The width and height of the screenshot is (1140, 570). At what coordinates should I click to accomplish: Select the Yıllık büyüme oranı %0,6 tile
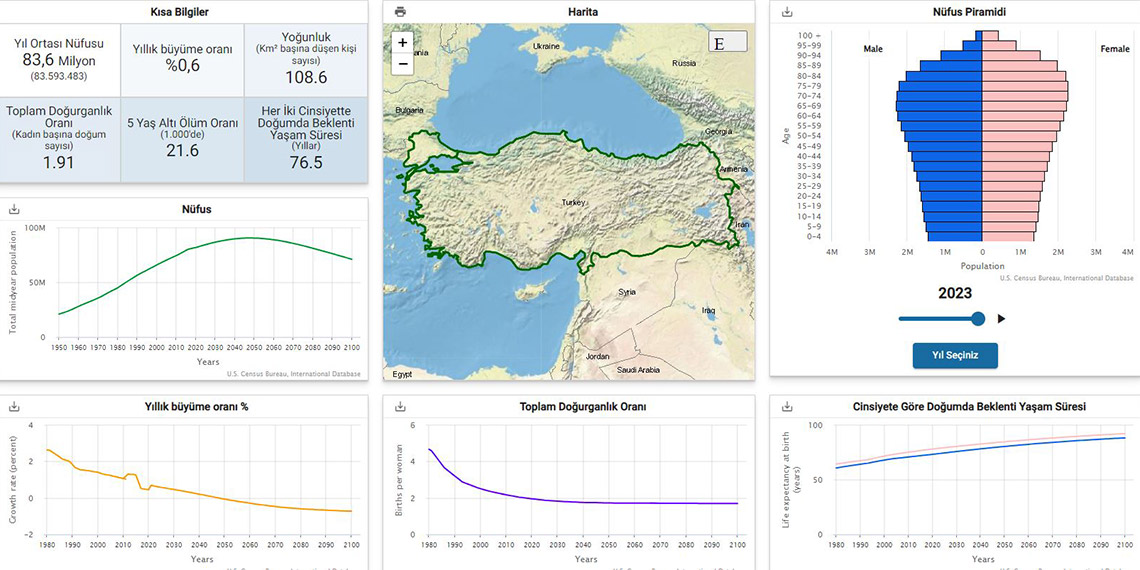point(182,60)
